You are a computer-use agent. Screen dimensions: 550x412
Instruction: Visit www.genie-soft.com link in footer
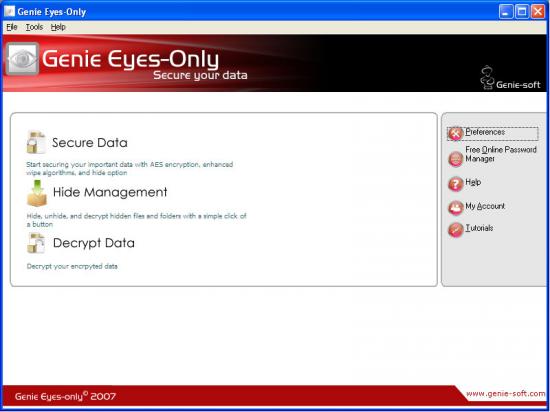click(505, 394)
